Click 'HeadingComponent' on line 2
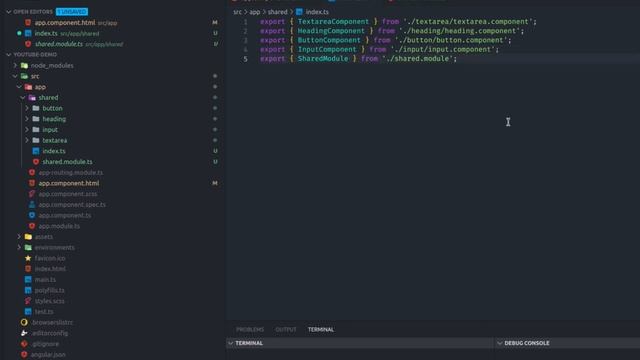This screenshot has height=360, width=640. [x=331, y=31]
